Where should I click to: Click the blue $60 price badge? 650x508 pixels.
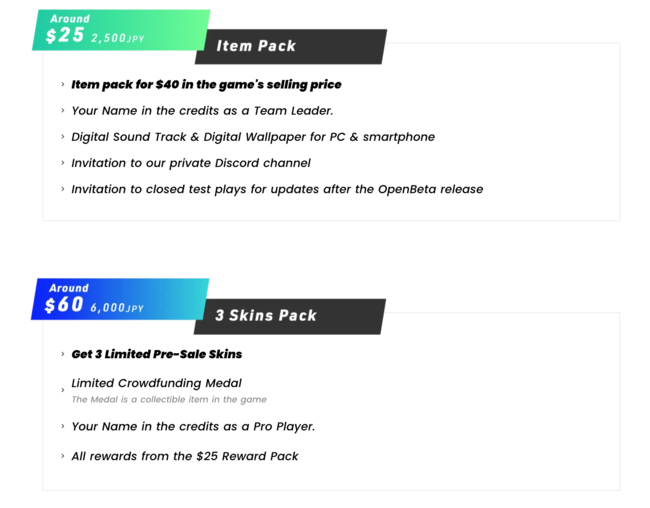pos(120,299)
